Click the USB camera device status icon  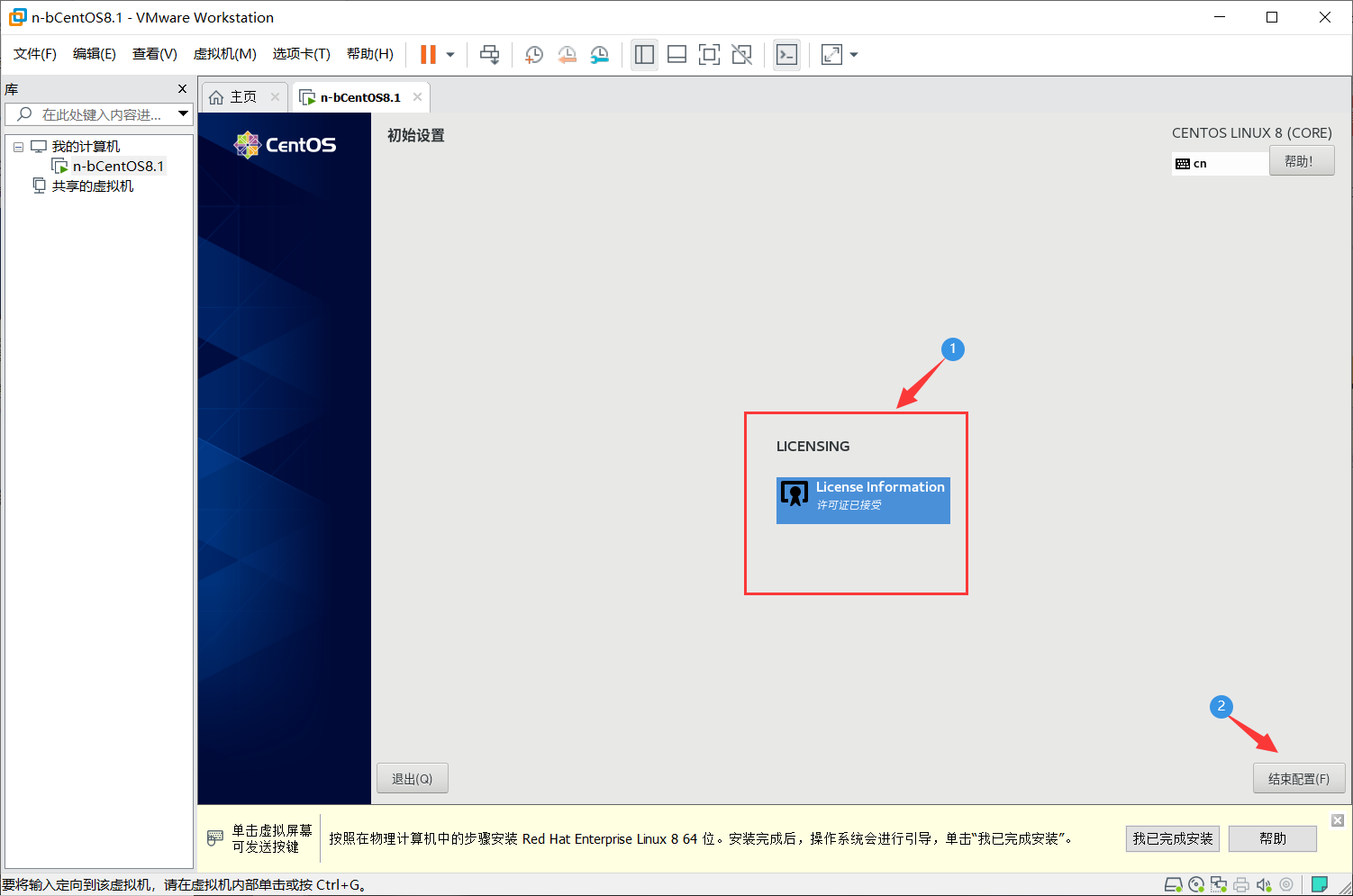tap(1286, 884)
